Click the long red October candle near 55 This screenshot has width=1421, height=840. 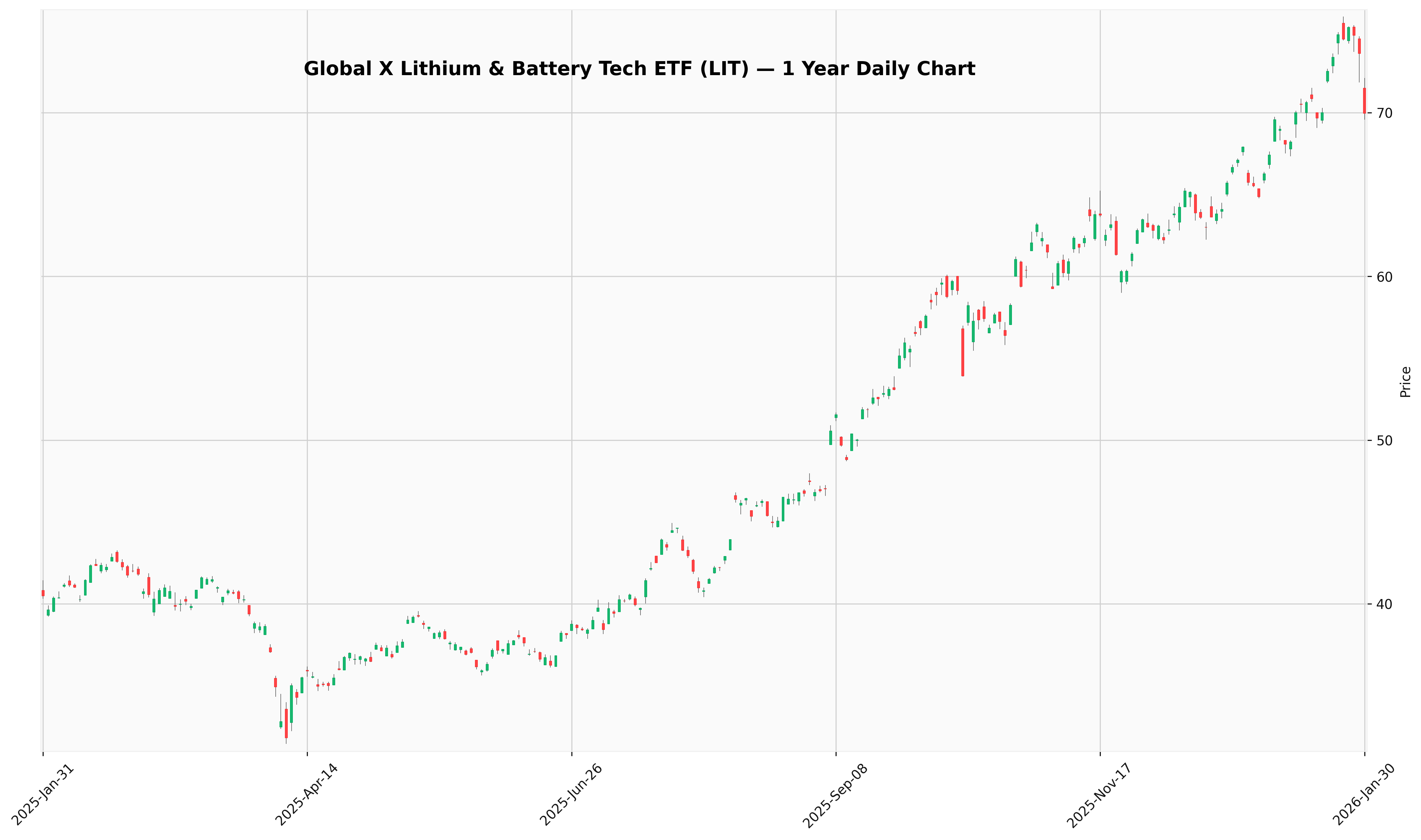tap(963, 352)
